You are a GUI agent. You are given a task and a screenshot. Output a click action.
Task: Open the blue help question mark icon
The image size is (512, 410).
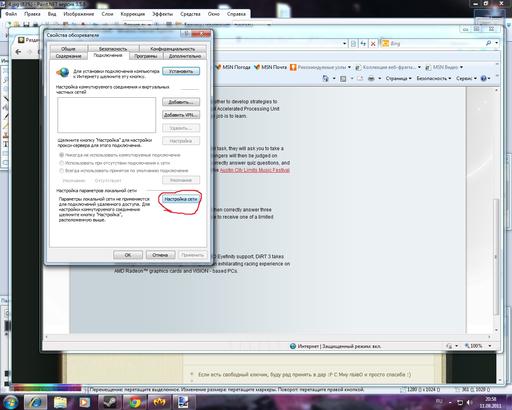click(x=484, y=78)
